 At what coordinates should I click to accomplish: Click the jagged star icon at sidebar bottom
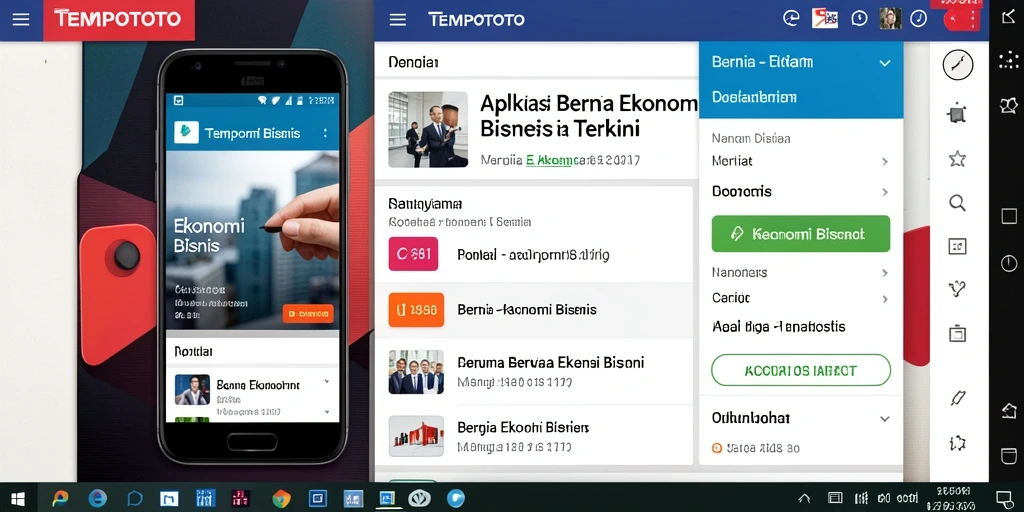(957, 443)
